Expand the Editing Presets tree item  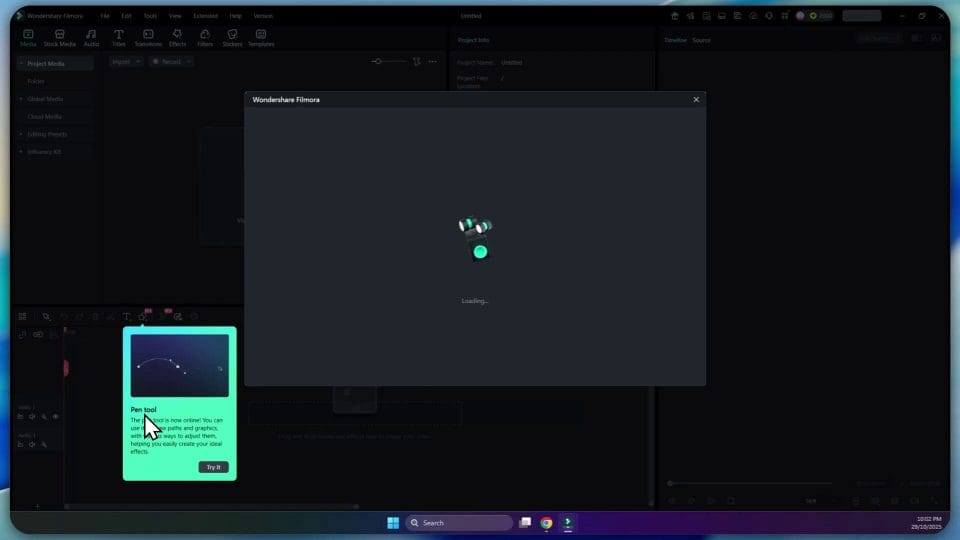[x=21, y=134]
